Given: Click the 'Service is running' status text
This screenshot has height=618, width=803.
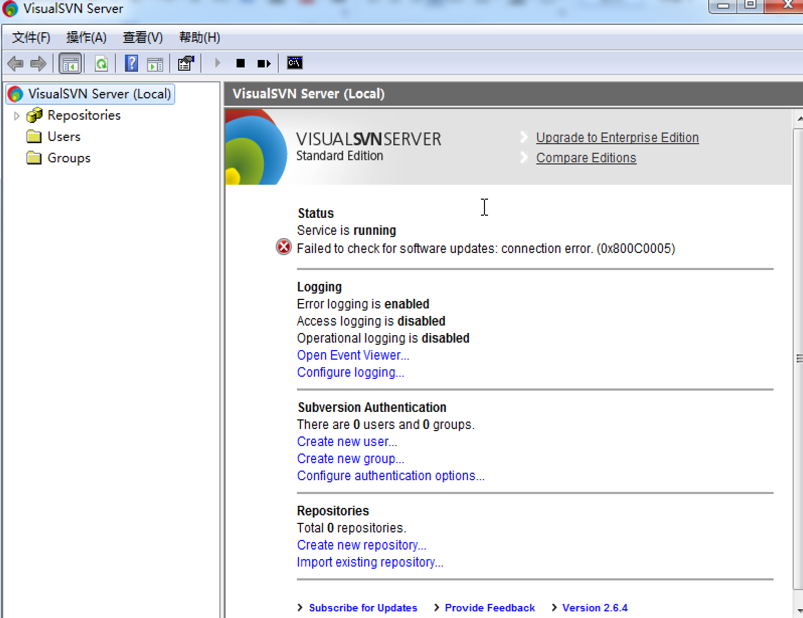Looking at the screenshot, I should [346, 230].
